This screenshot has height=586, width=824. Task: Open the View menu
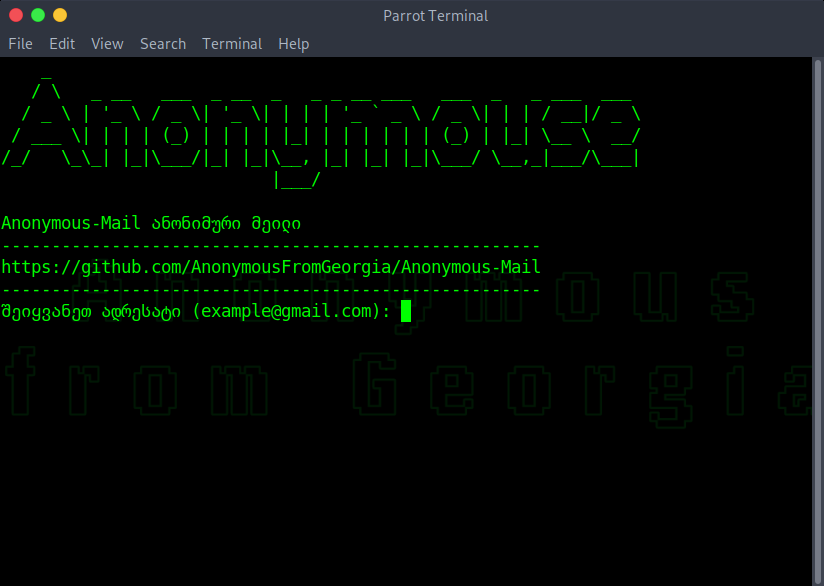click(x=107, y=44)
